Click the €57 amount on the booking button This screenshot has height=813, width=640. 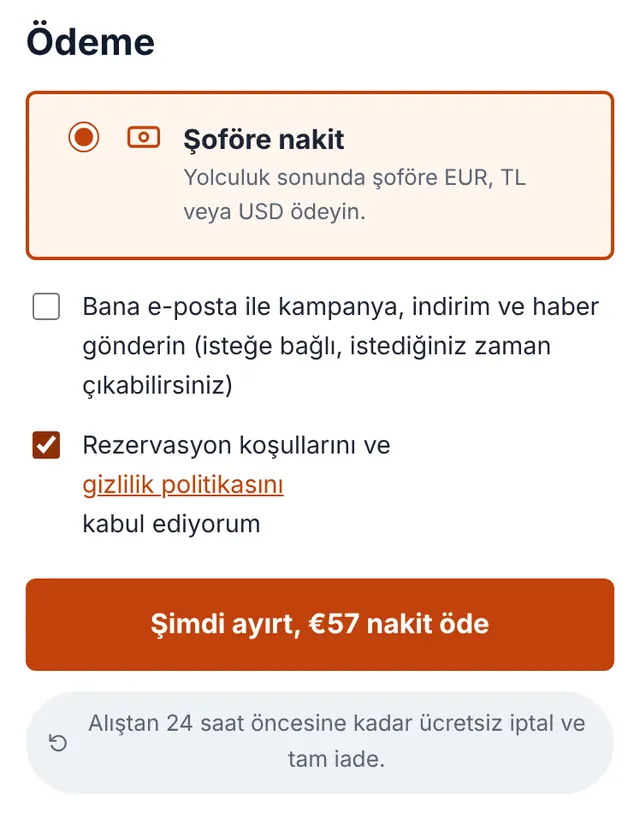[x=333, y=624]
